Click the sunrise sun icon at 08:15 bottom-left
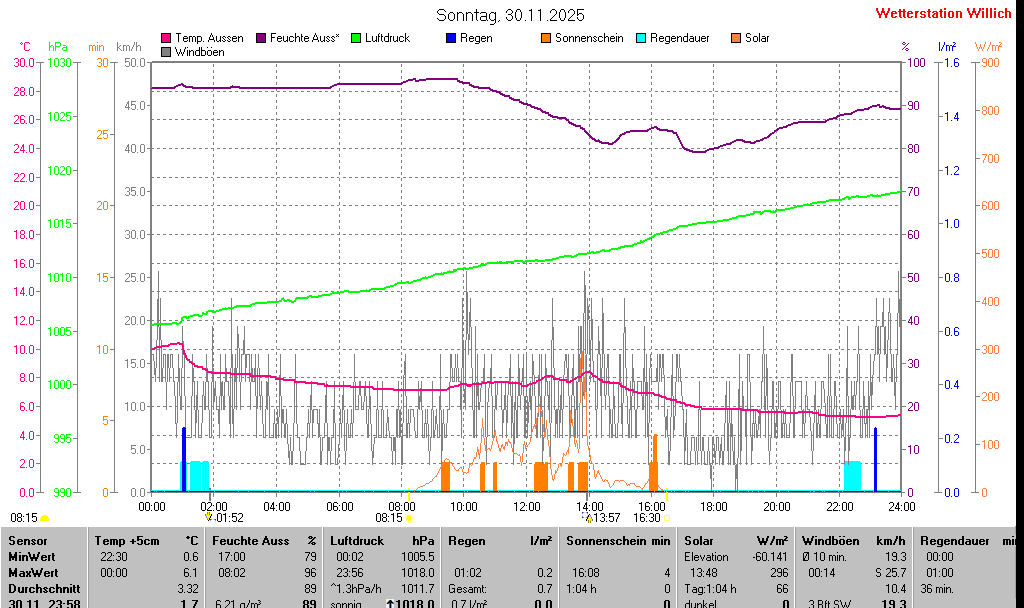The image size is (1024, 608). (x=44, y=518)
